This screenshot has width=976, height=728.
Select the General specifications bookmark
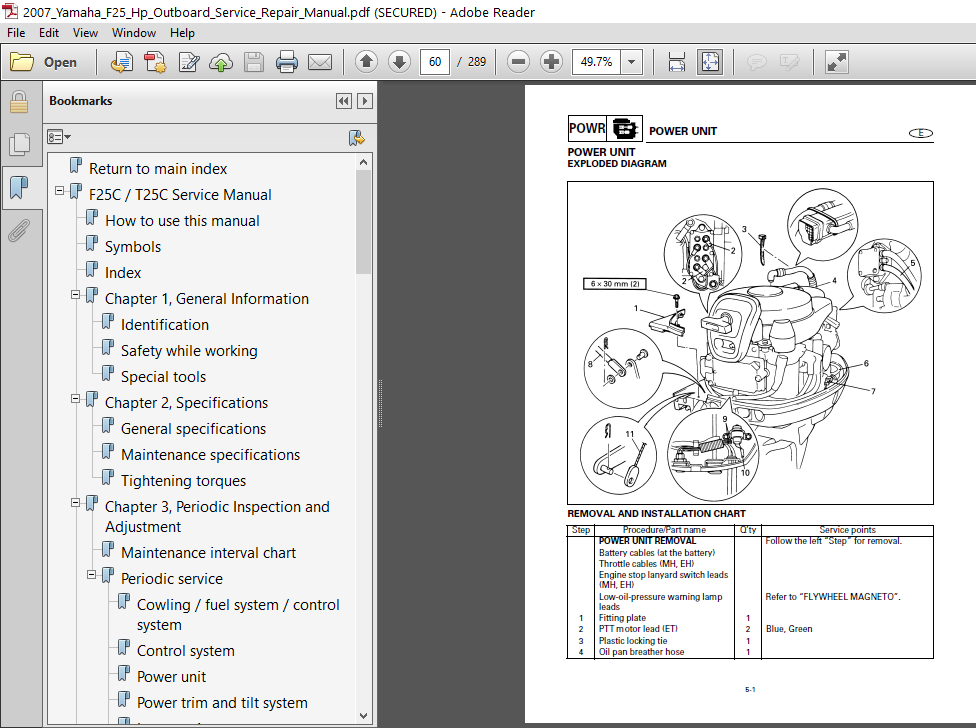point(193,429)
